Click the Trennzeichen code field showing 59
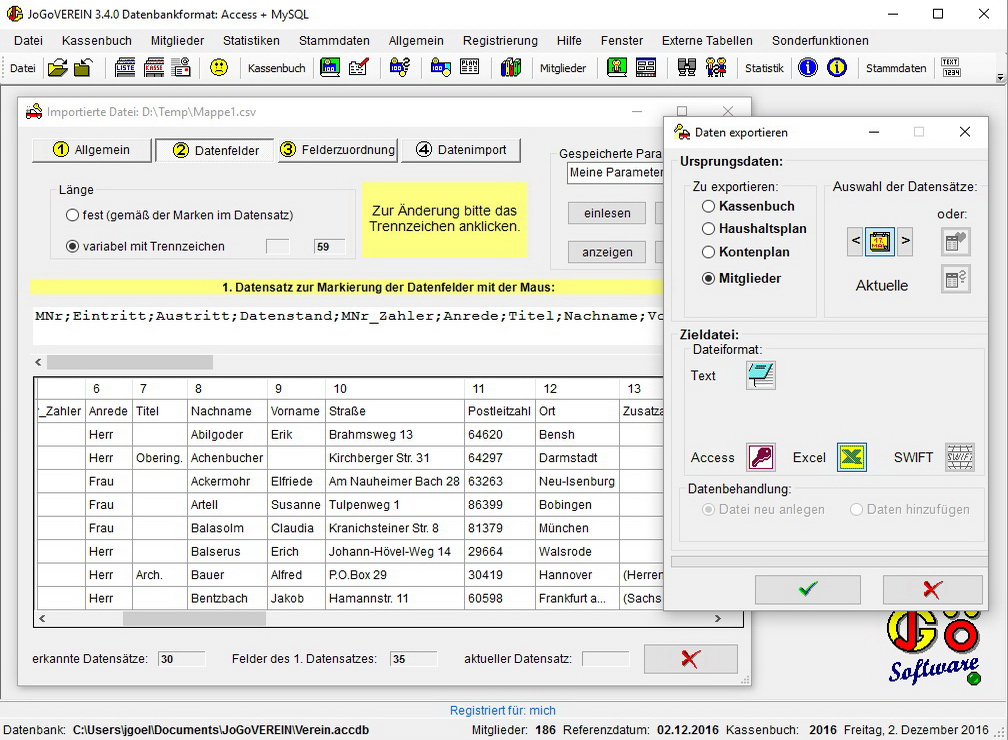1008x740 pixels. coord(330,247)
